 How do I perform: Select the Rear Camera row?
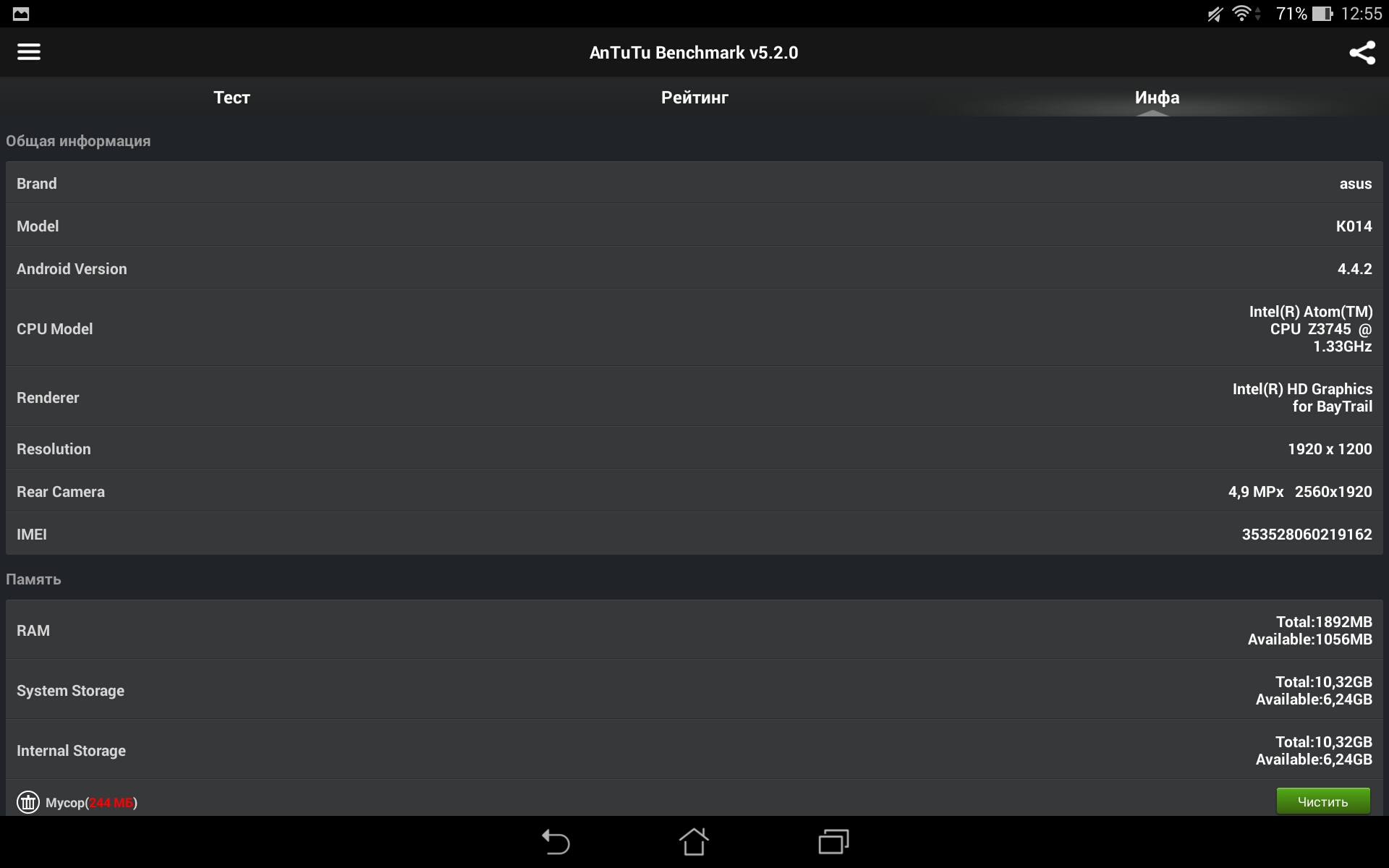pos(694,491)
